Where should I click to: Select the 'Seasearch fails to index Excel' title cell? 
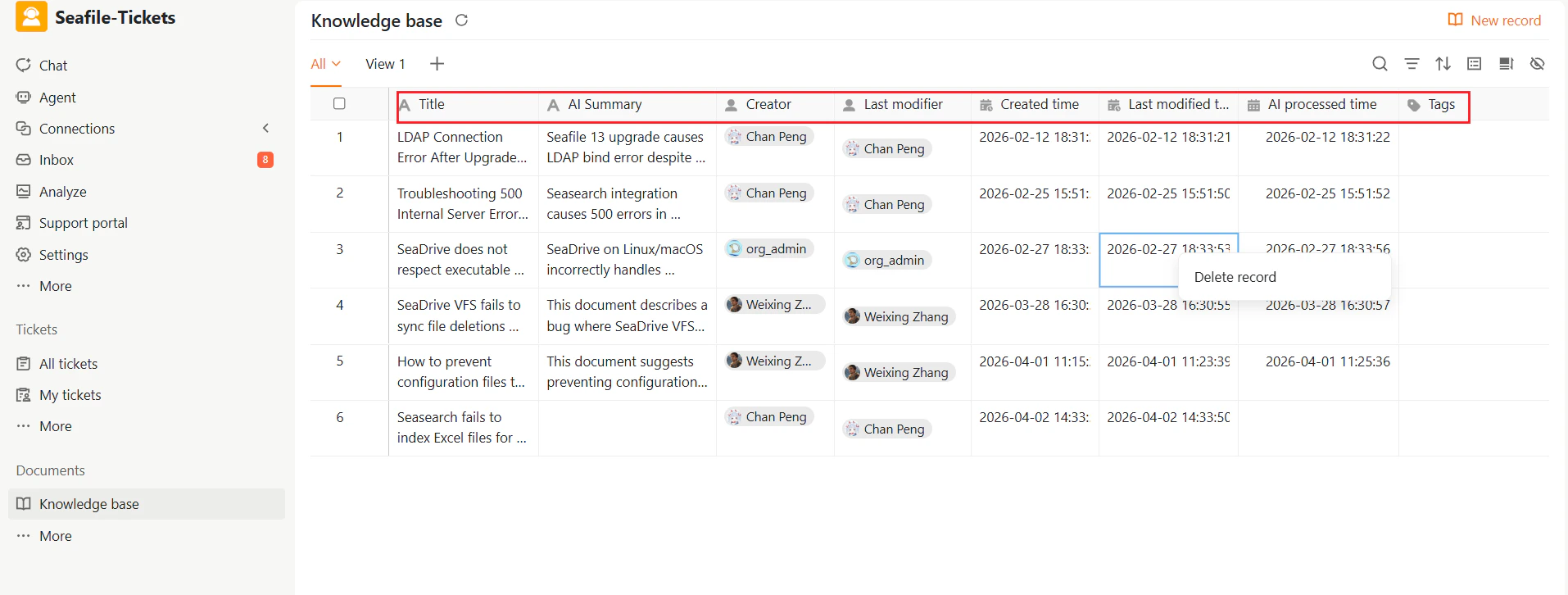pos(464,428)
